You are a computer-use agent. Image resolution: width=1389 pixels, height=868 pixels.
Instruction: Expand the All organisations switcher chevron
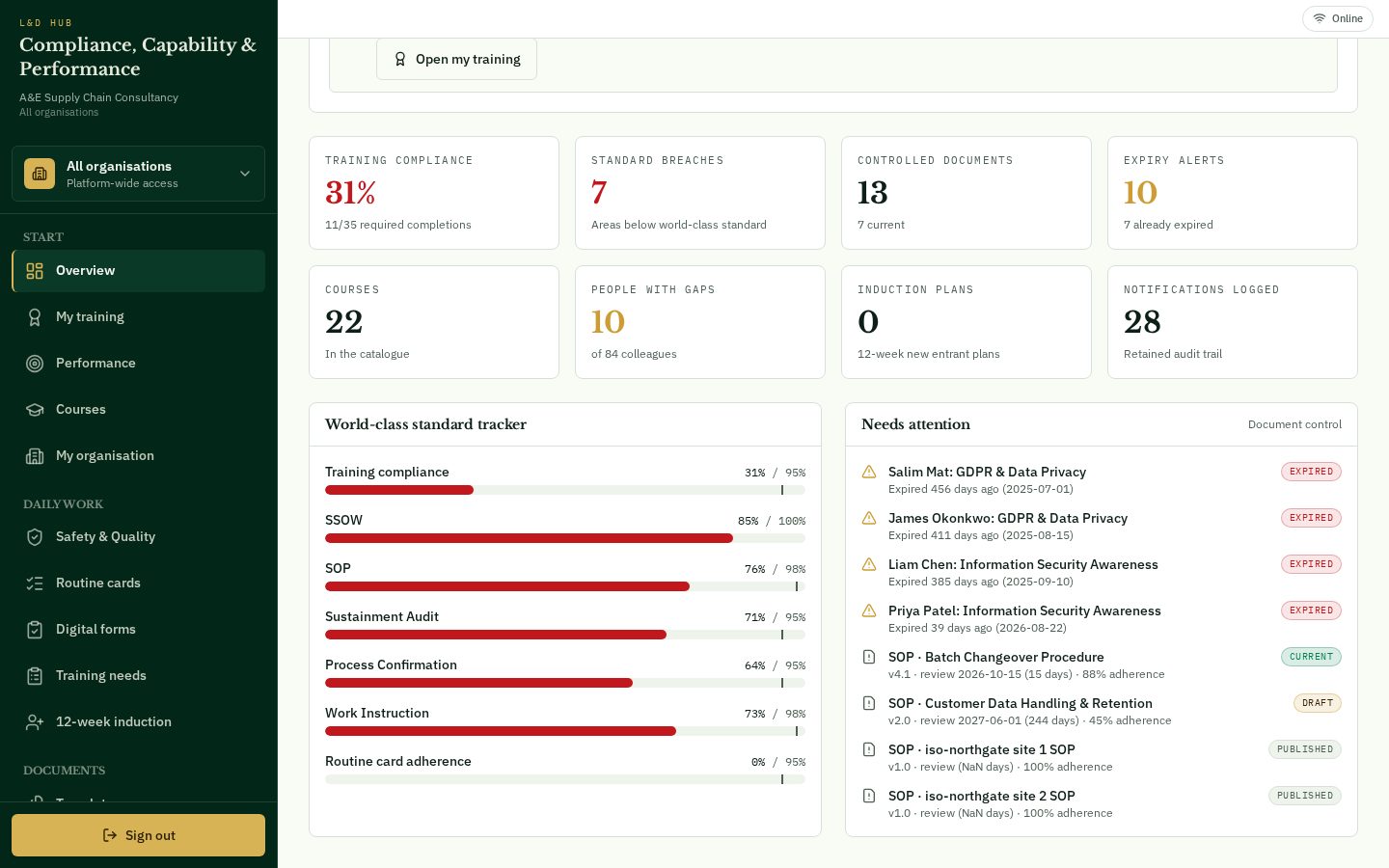[x=245, y=174]
